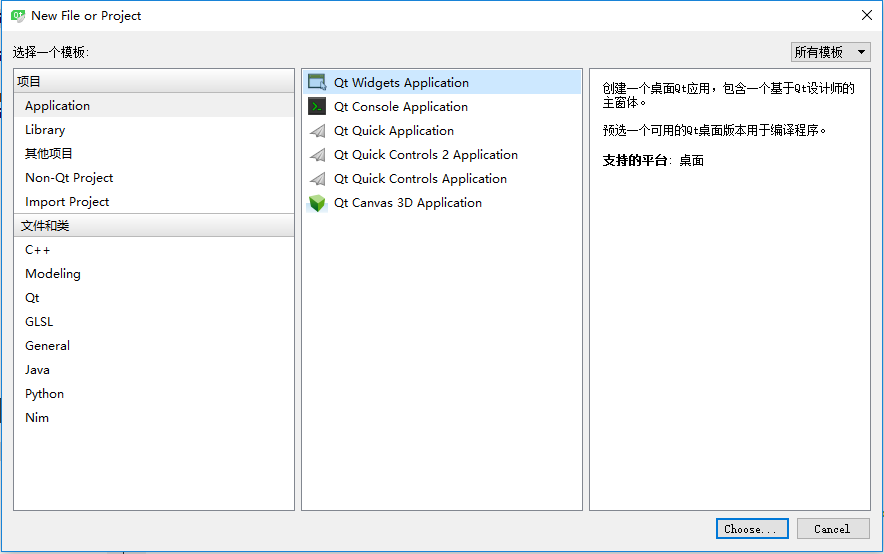
Task: Click the Qt Widgets Application icon
Action: coord(317,82)
